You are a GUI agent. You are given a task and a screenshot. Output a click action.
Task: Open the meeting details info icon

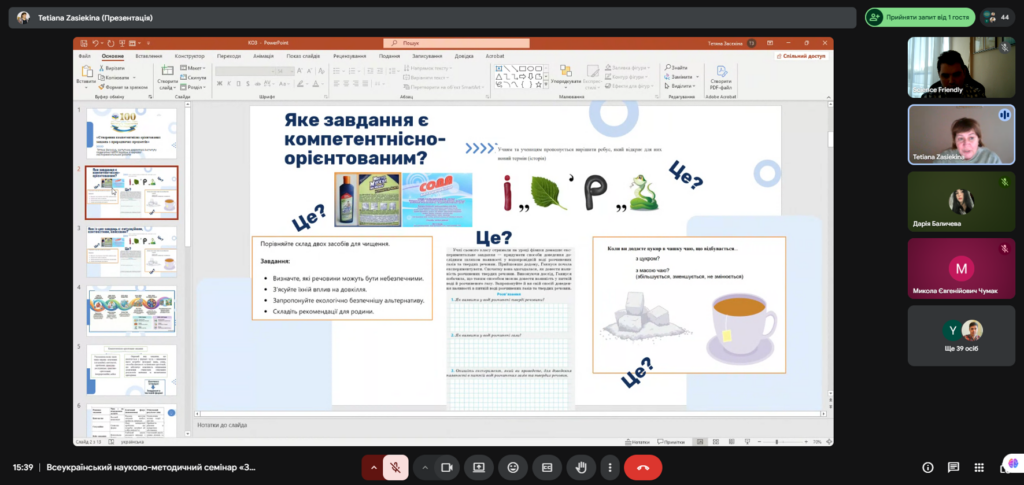(x=927, y=467)
